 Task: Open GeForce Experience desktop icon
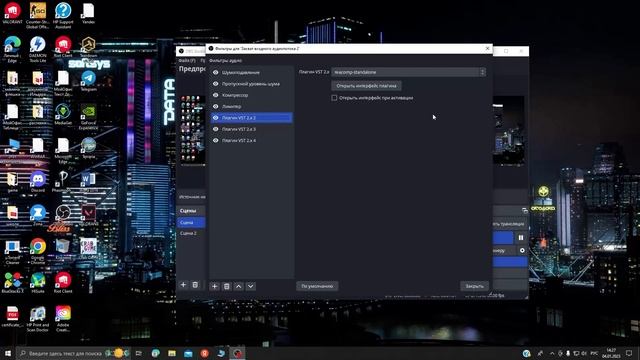pos(88,117)
